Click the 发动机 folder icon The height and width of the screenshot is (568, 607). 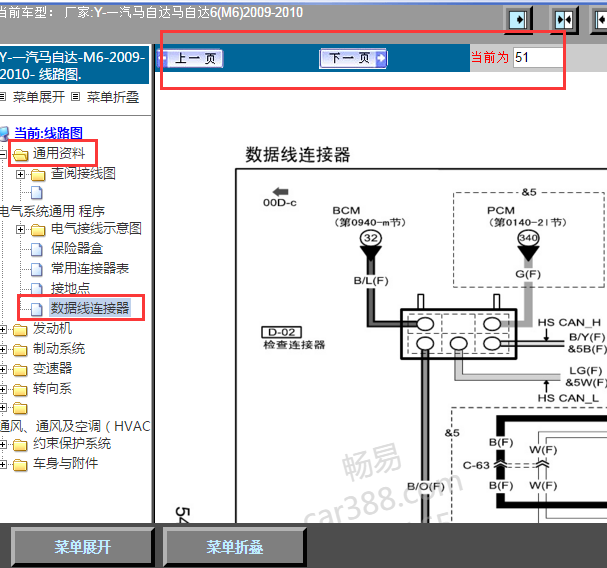pos(20,330)
